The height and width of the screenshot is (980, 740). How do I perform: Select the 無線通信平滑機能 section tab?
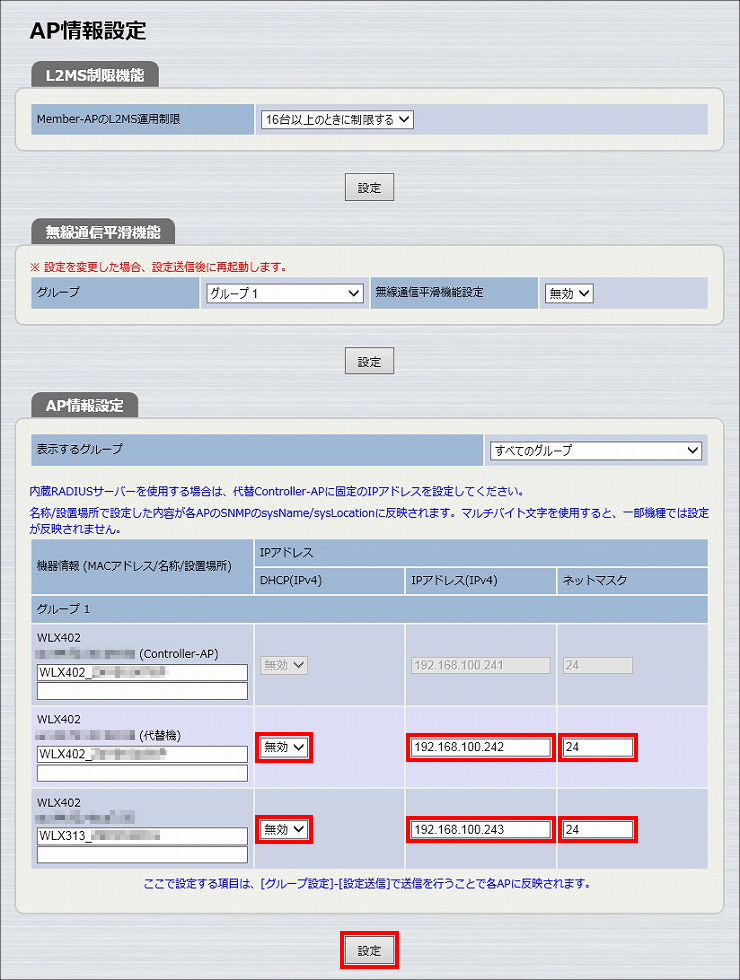[103, 232]
